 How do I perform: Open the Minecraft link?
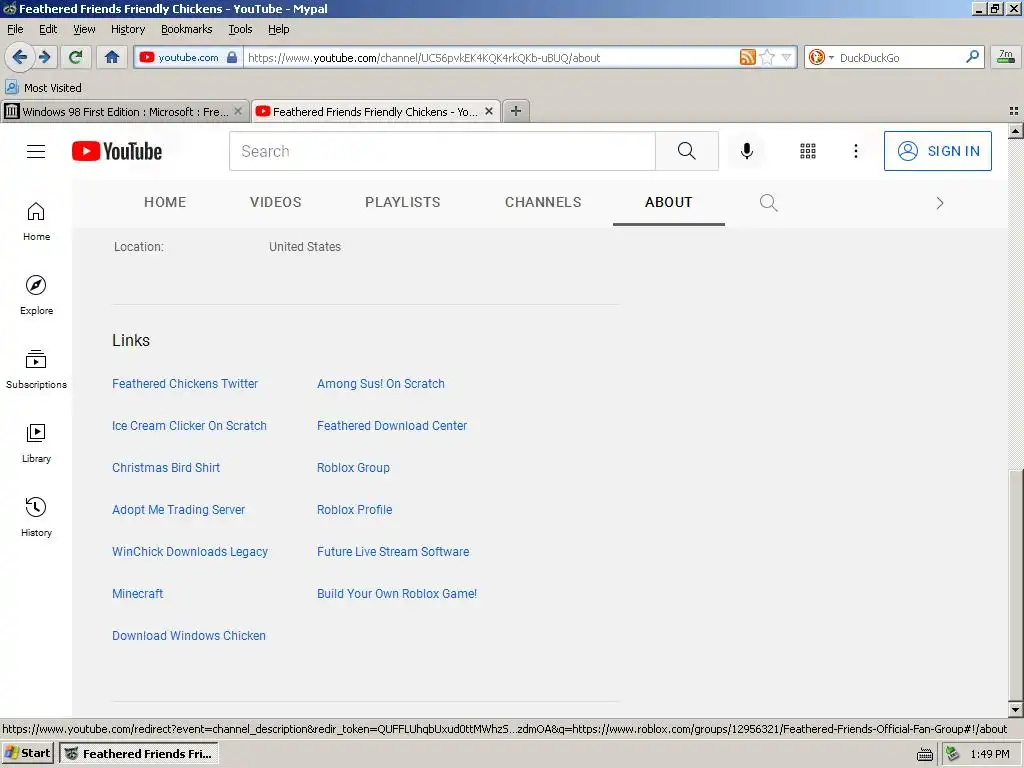(138, 594)
